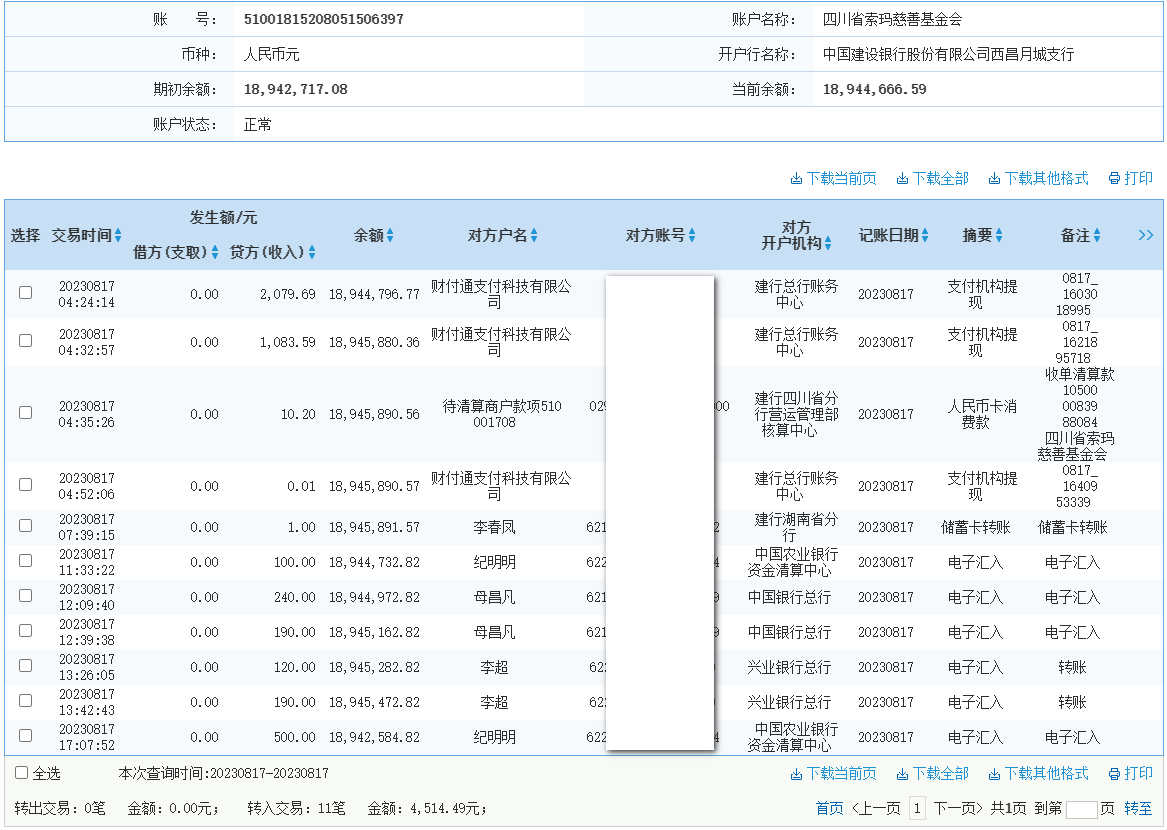The image size is (1167, 830).
Task: Click the bottom 打印 print link
Action: [1131, 773]
